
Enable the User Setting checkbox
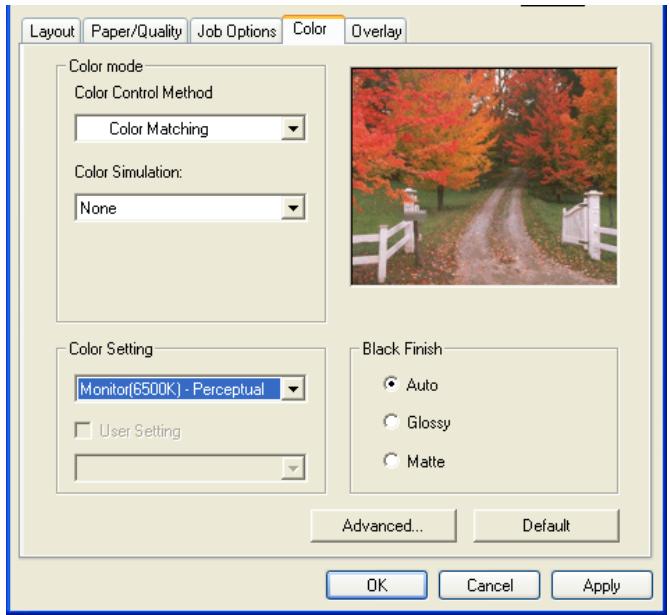83,431
